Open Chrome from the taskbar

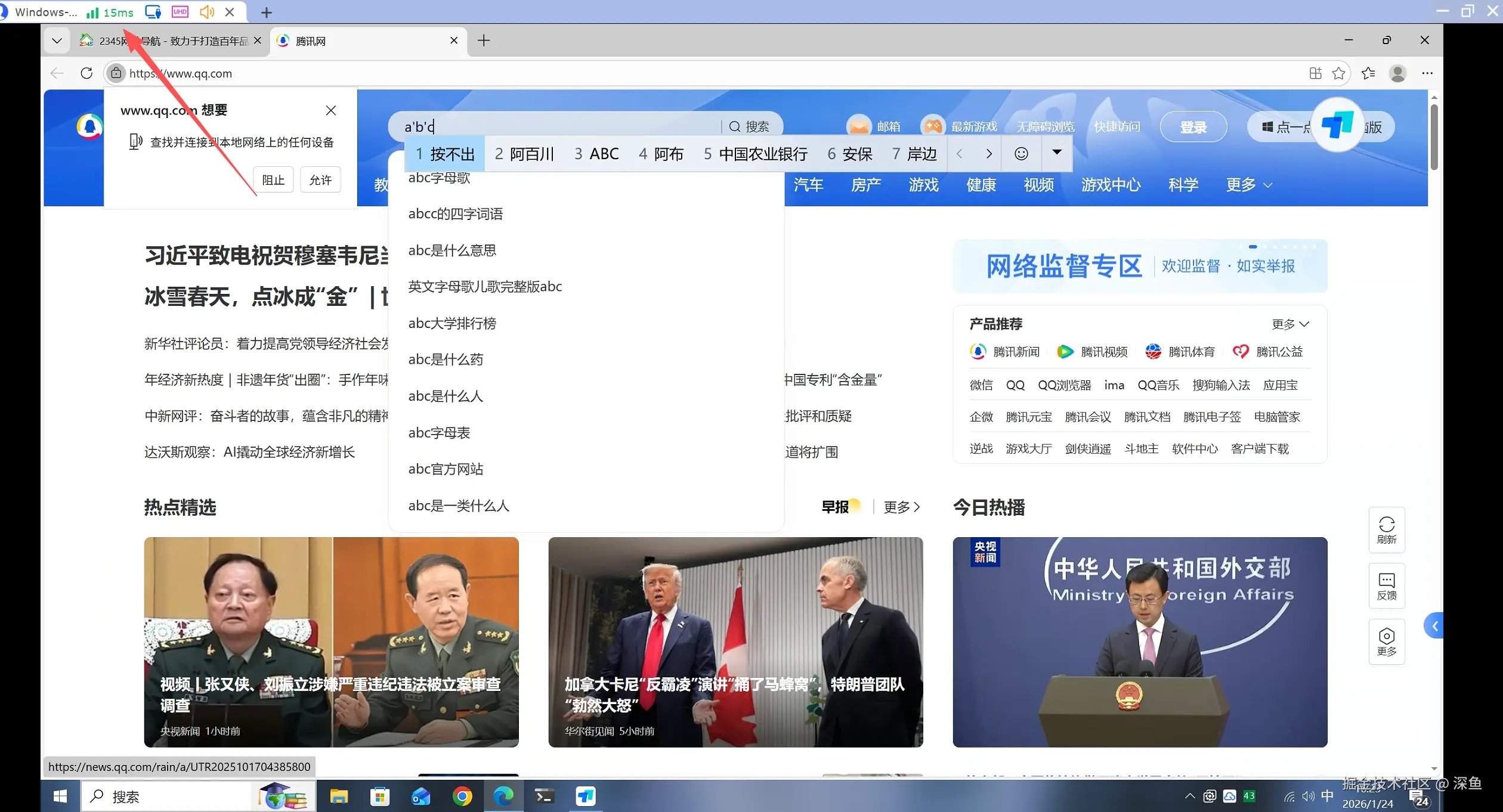click(462, 796)
